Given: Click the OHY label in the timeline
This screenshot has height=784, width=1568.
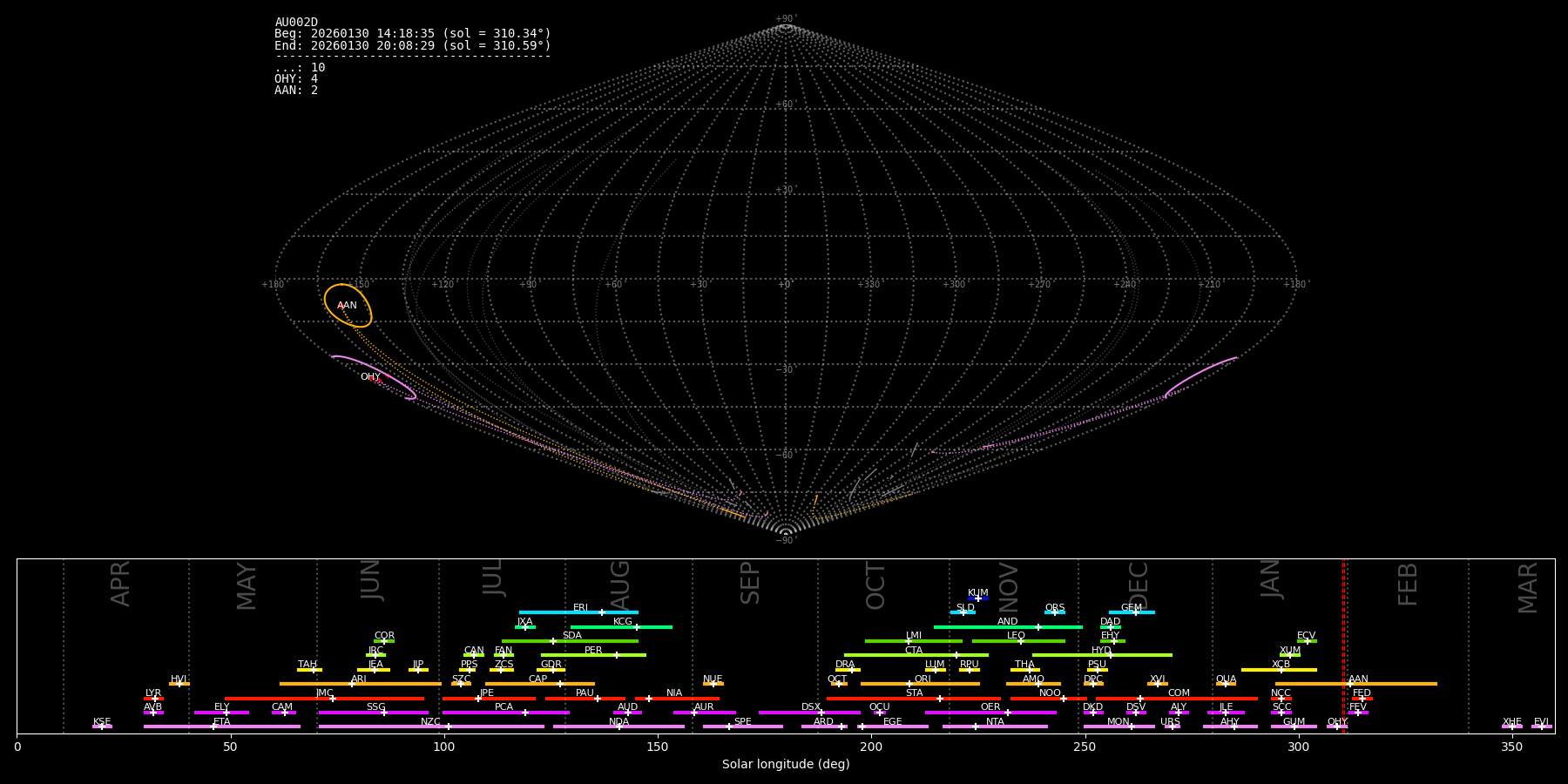Looking at the screenshot, I should [x=1337, y=722].
